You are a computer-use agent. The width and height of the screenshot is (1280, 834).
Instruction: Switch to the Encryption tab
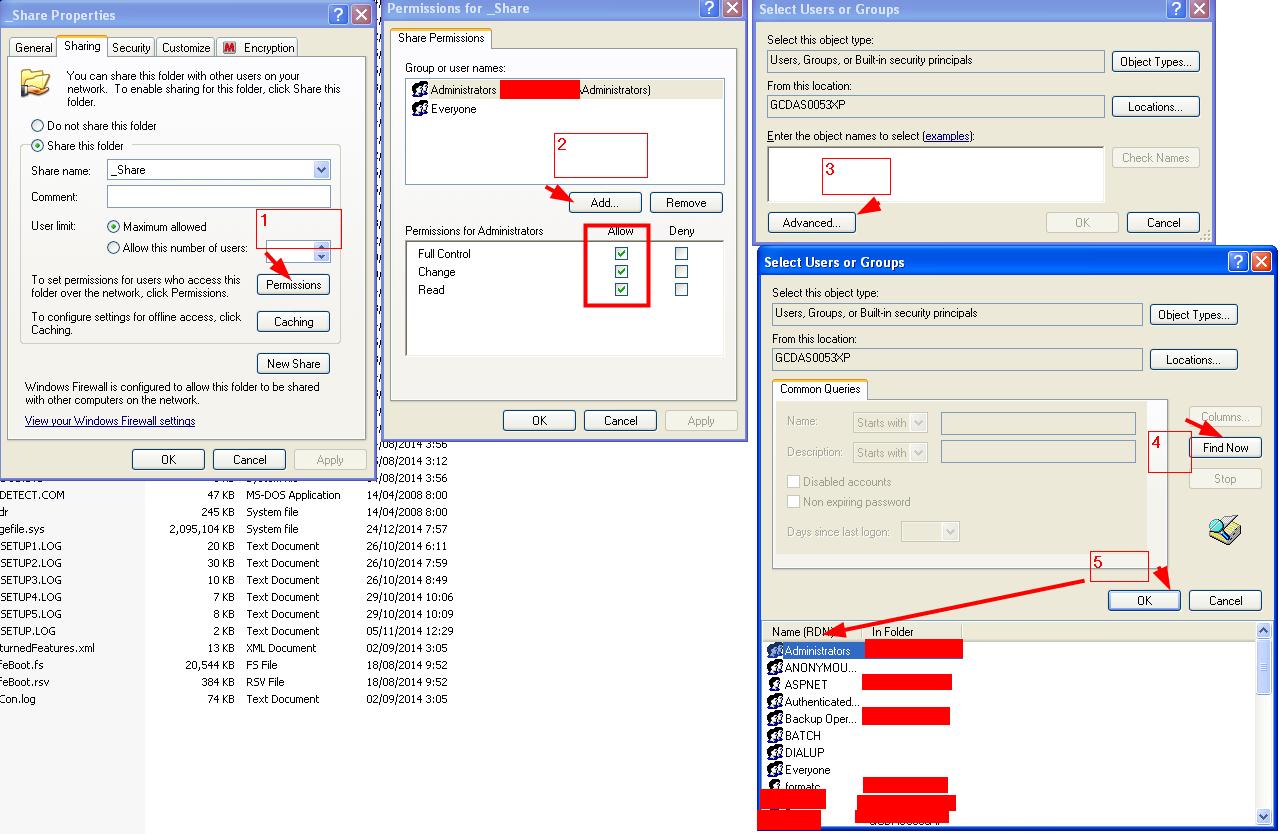258,48
